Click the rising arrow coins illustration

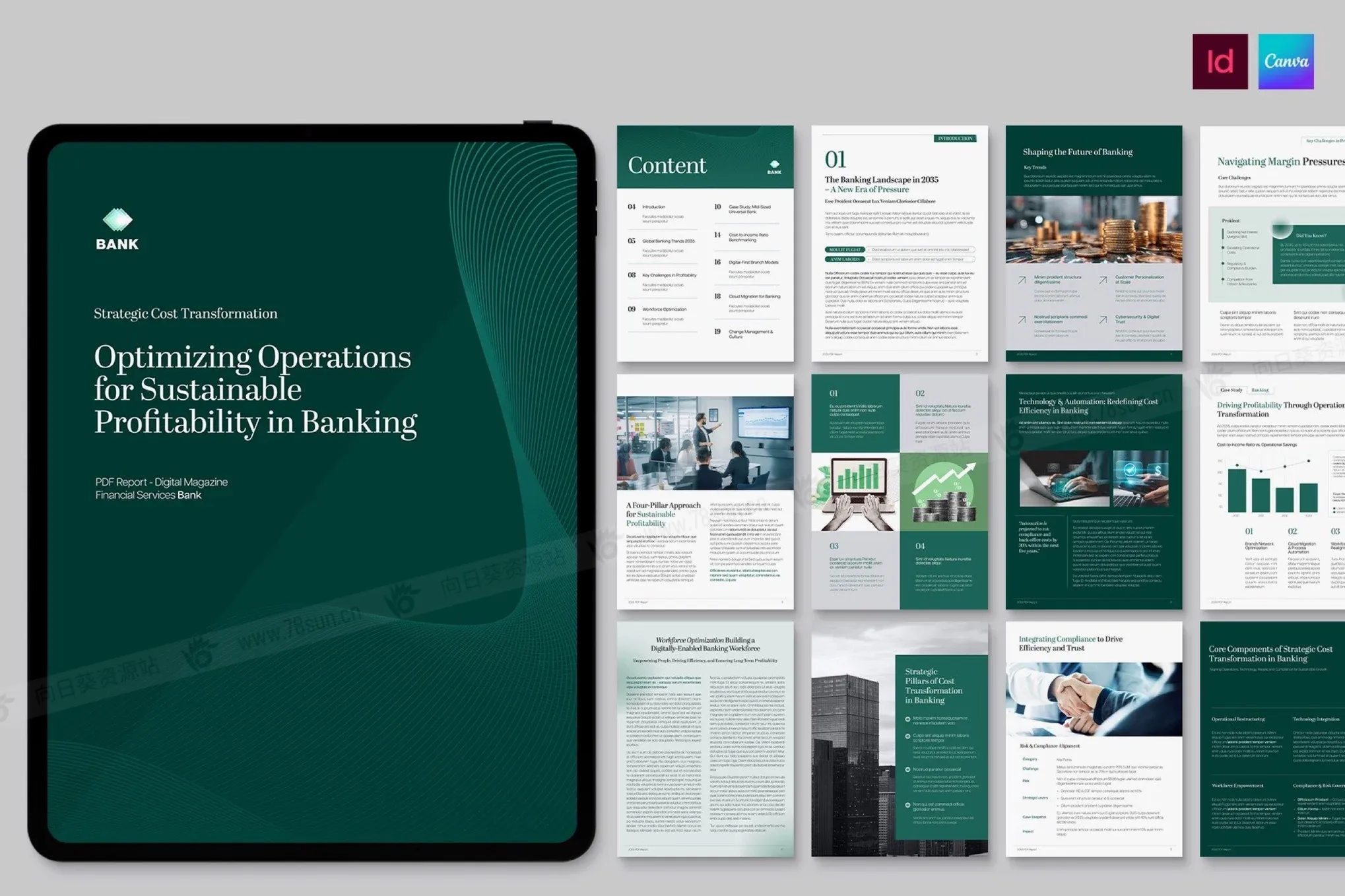(x=944, y=492)
